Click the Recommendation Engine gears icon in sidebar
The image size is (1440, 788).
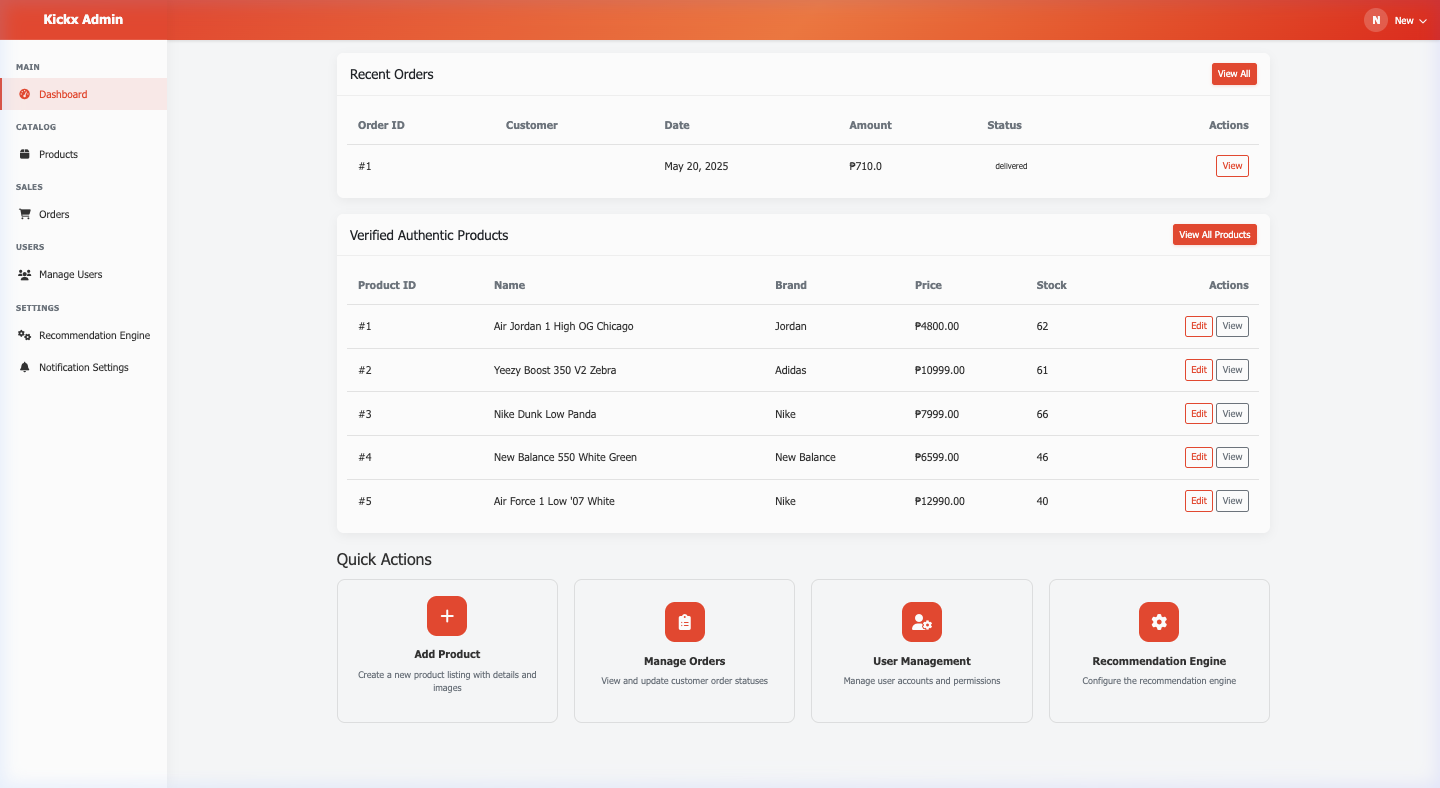[x=25, y=335]
